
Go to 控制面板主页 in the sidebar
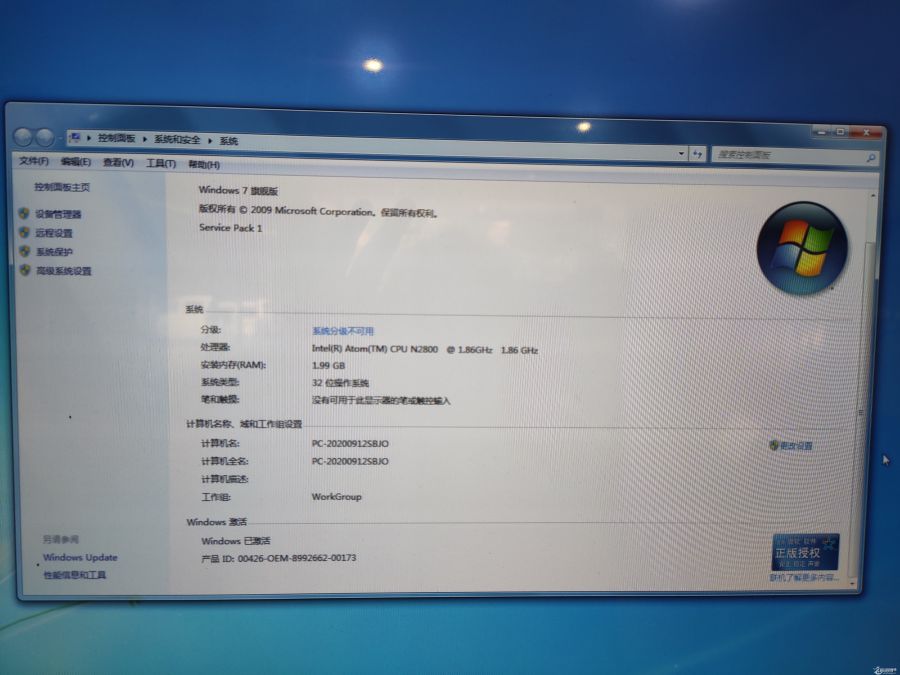[62, 187]
